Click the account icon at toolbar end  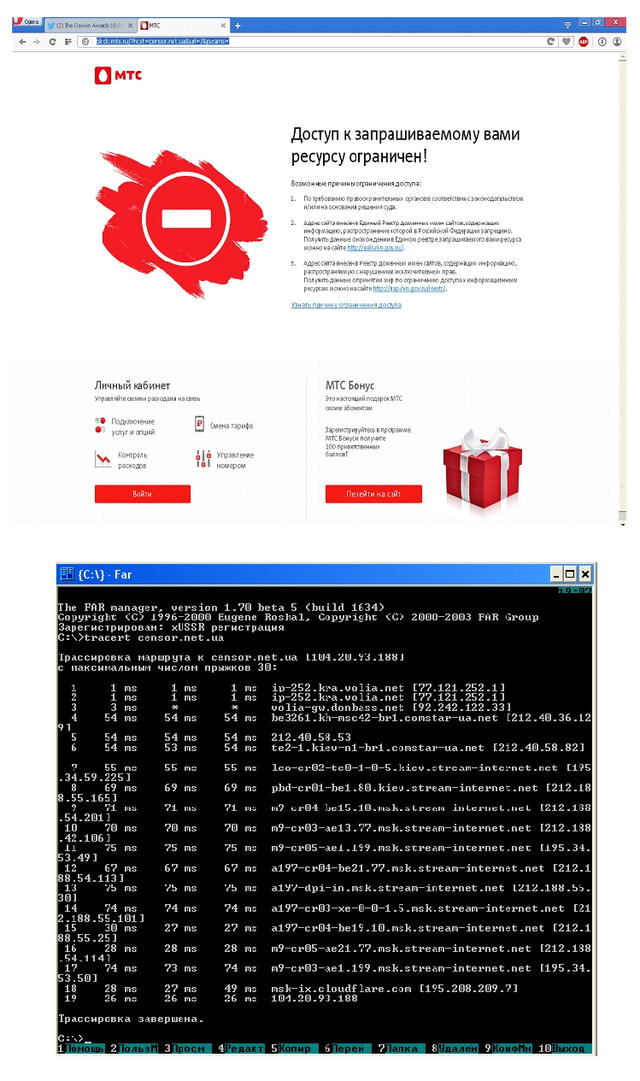point(617,41)
